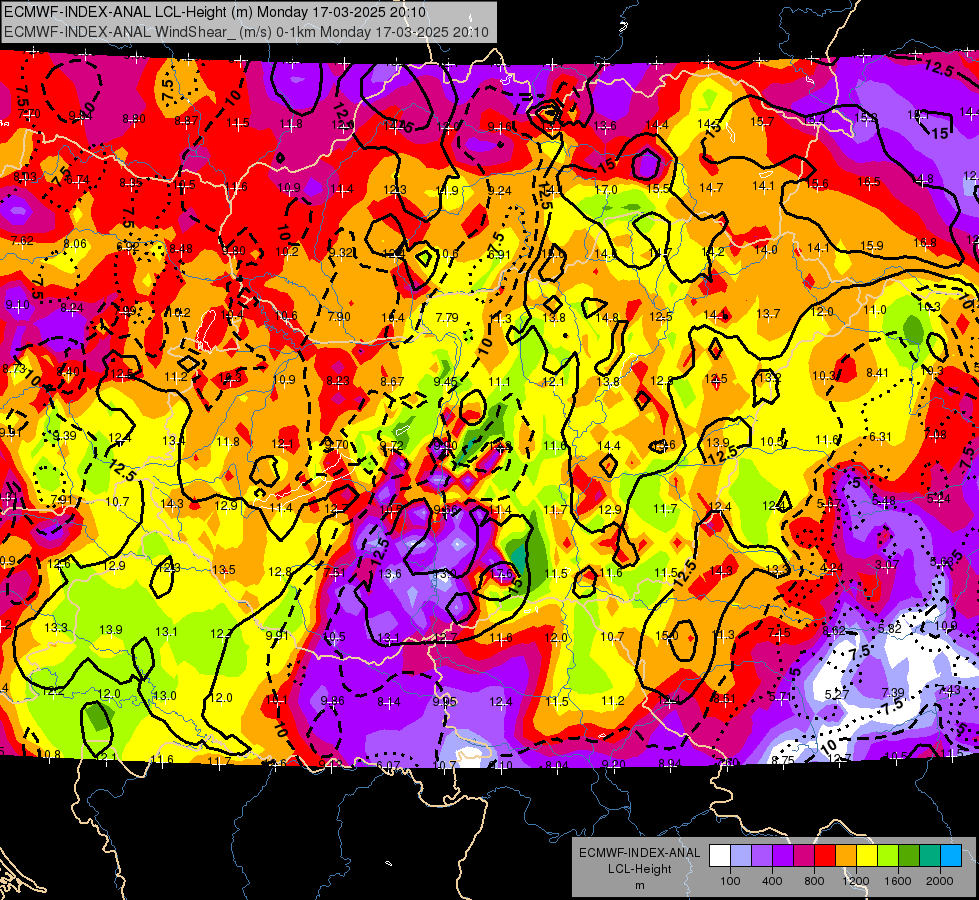Click the wind shear value 9.45
Screen dimensions: 979x900
coord(446,382)
